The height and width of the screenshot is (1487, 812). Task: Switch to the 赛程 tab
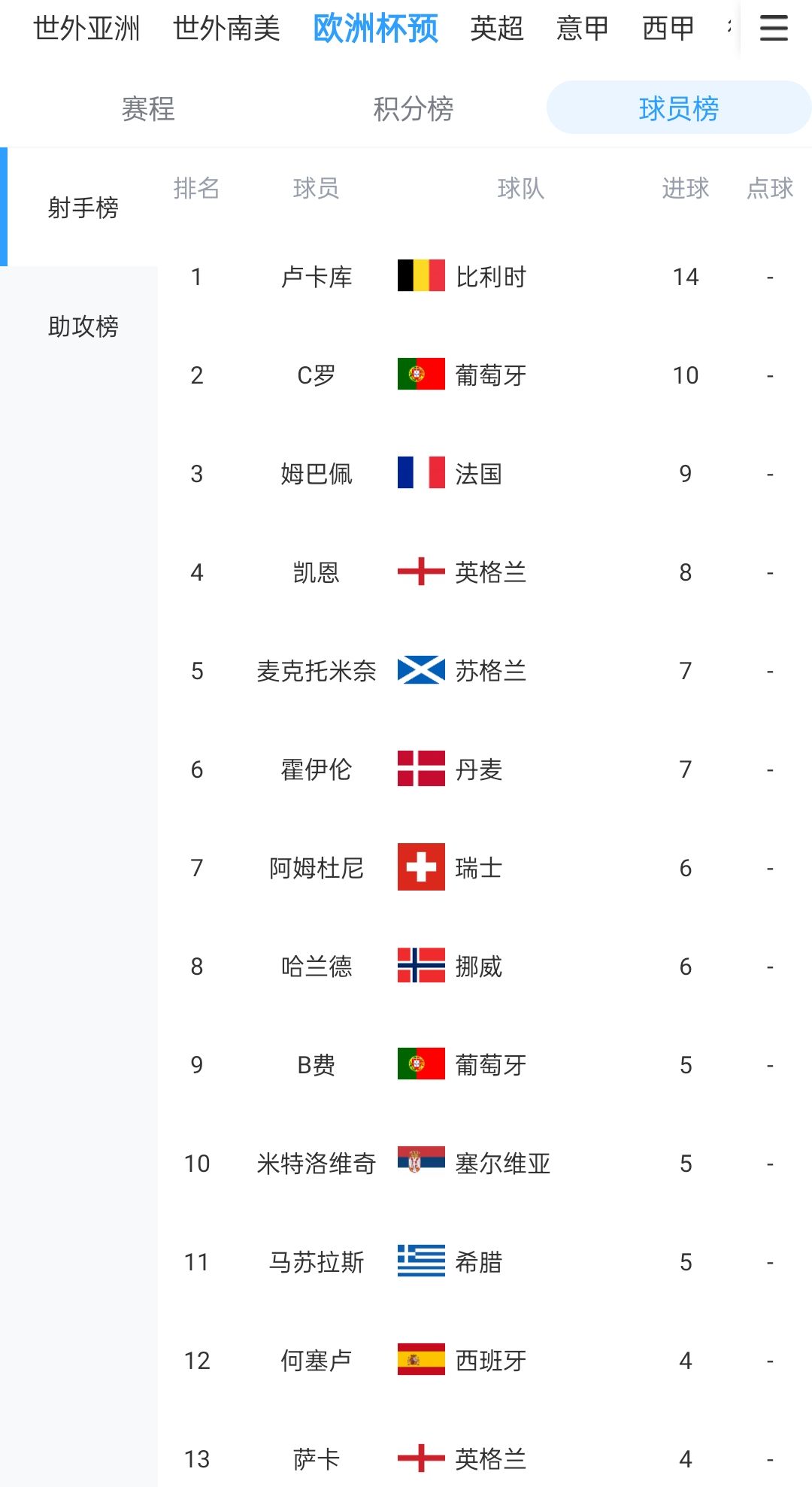[148, 109]
